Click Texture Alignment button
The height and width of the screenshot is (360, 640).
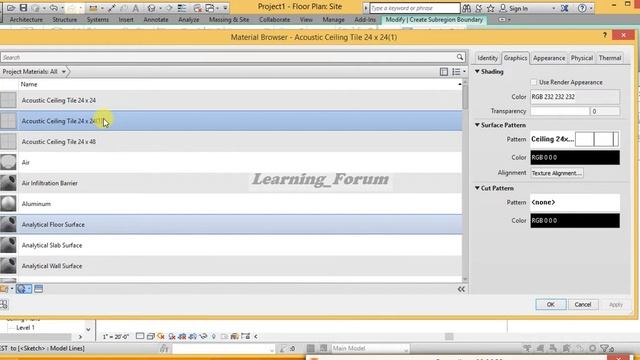click(x=557, y=173)
